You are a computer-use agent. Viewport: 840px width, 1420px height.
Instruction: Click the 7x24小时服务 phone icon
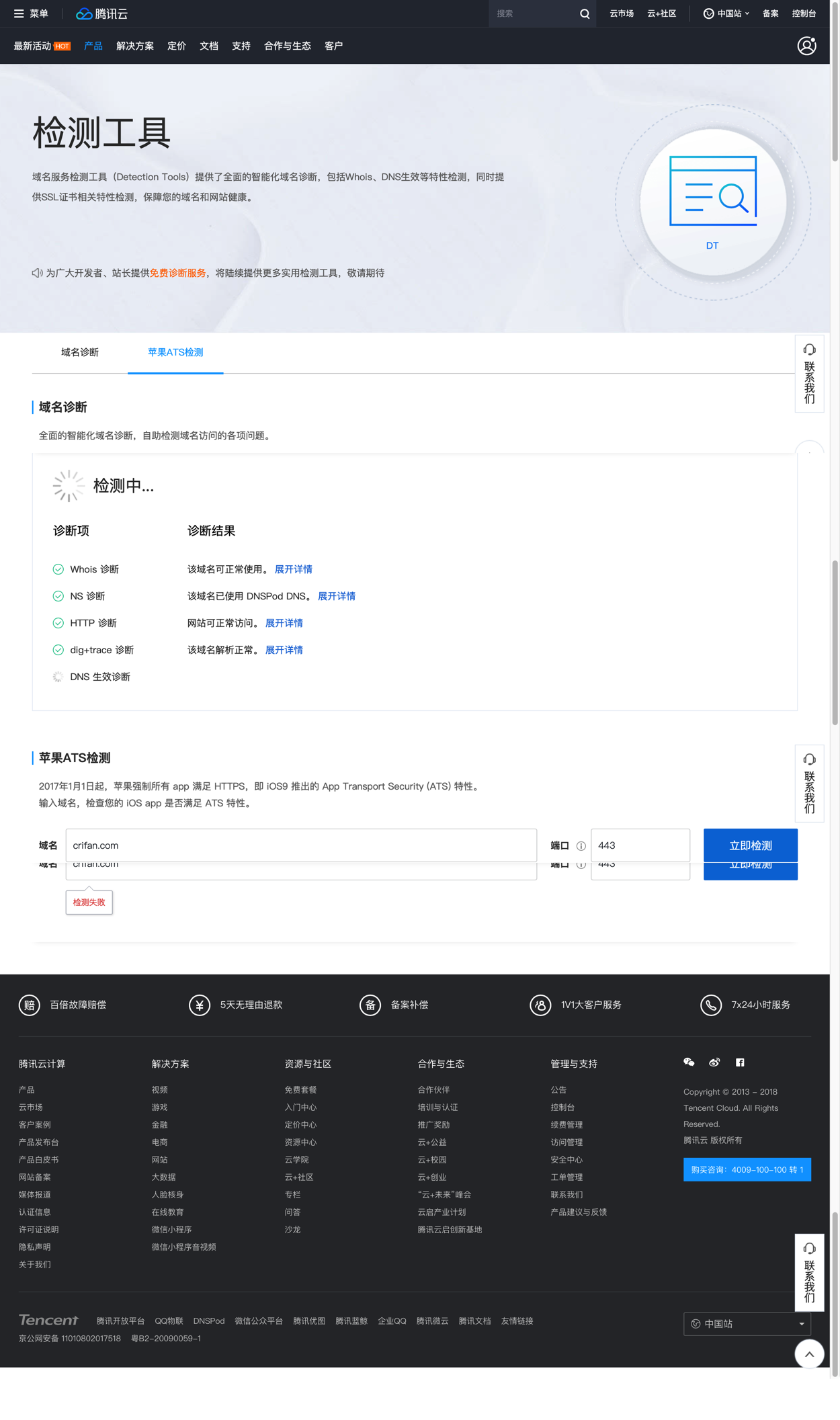tap(711, 1005)
